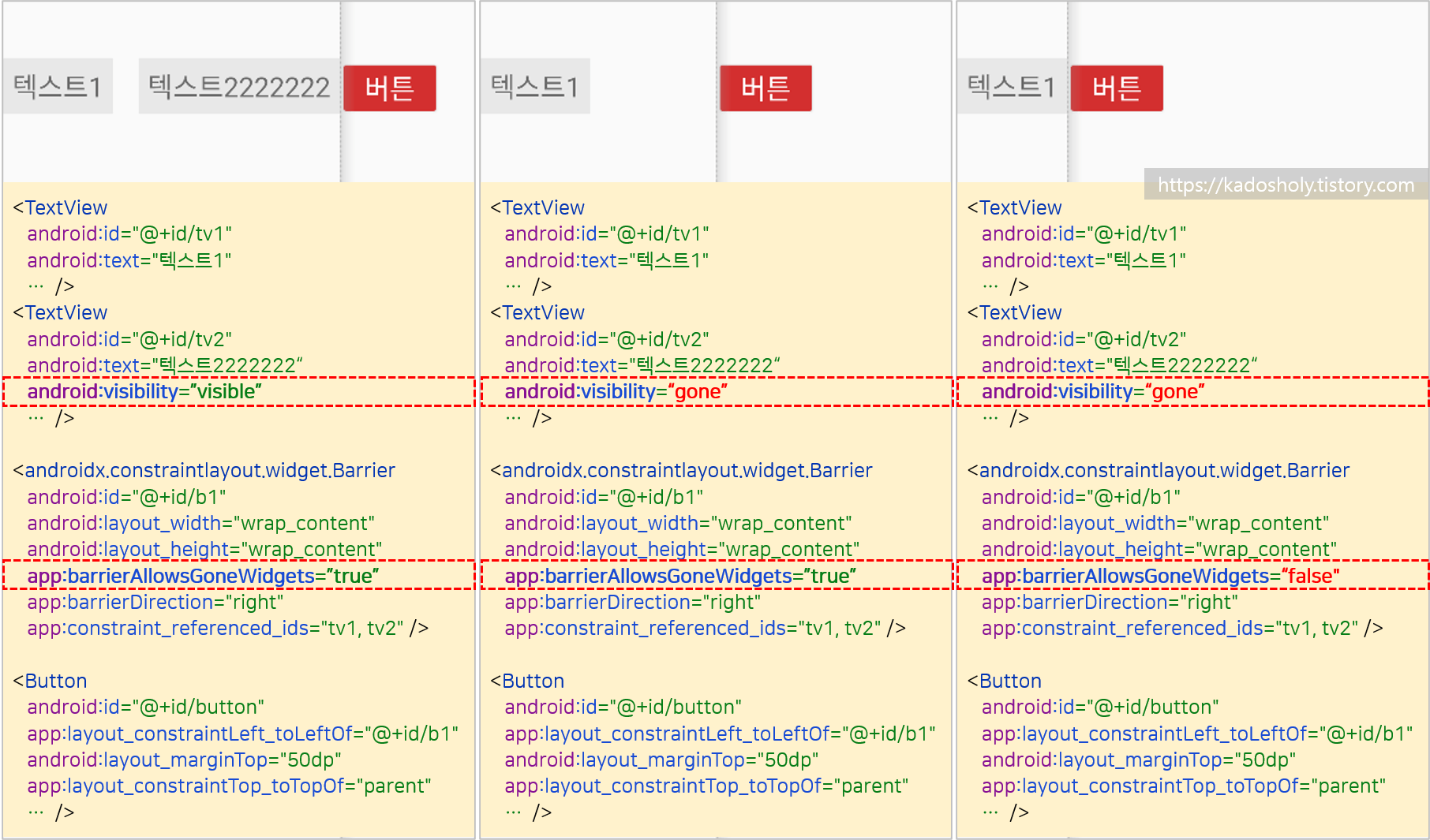Screen dimensions: 1430x840
Task: Click constraint_referenced_ids line in left panel
Action: [x=228, y=629]
